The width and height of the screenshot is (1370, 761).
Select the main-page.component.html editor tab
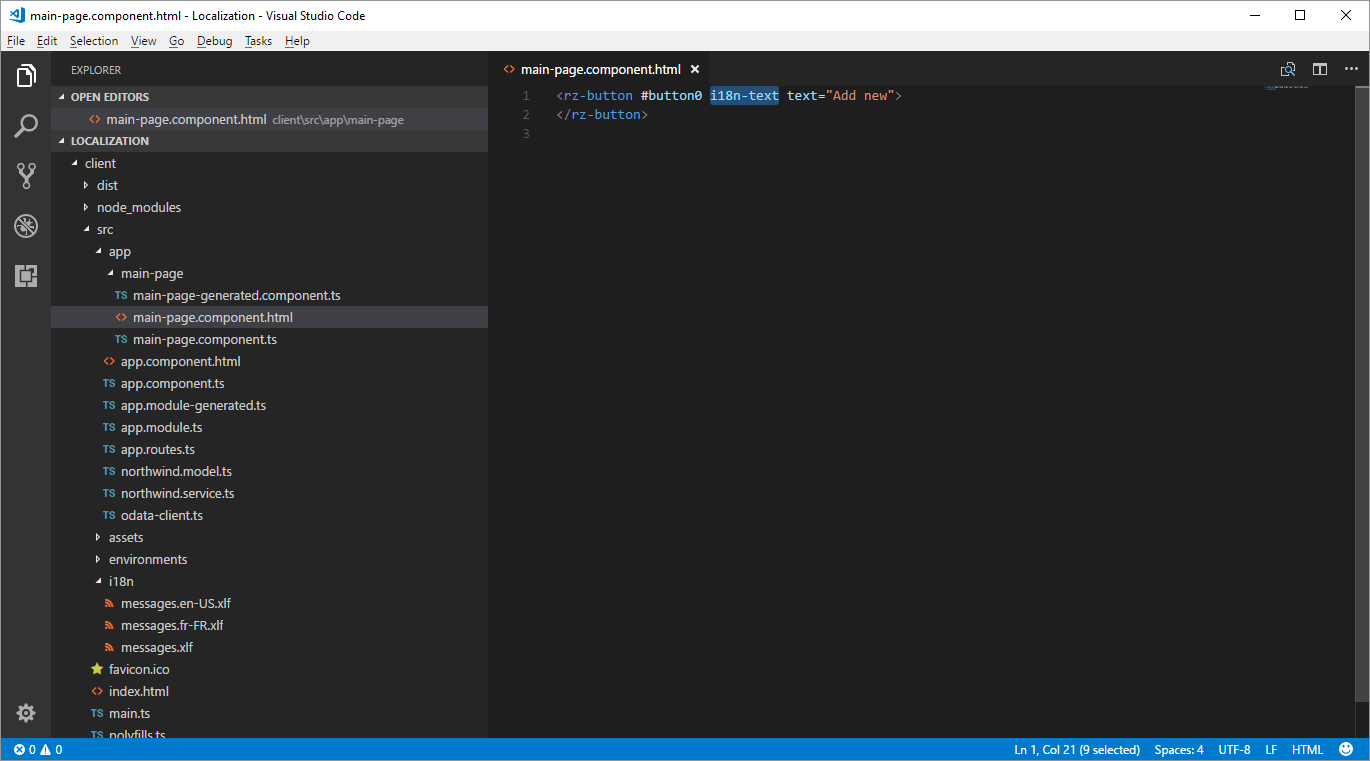(x=600, y=69)
